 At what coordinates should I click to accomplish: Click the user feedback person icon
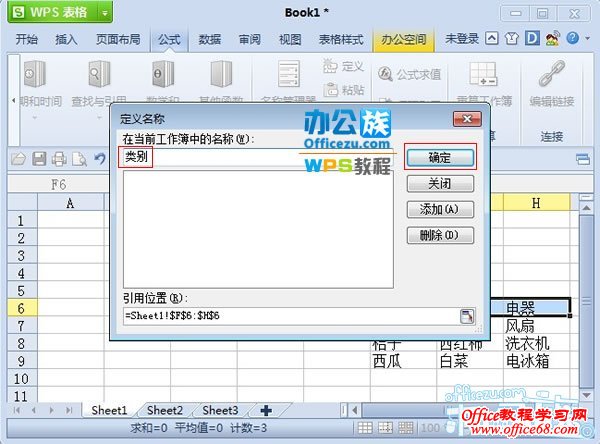tap(552, 39)
